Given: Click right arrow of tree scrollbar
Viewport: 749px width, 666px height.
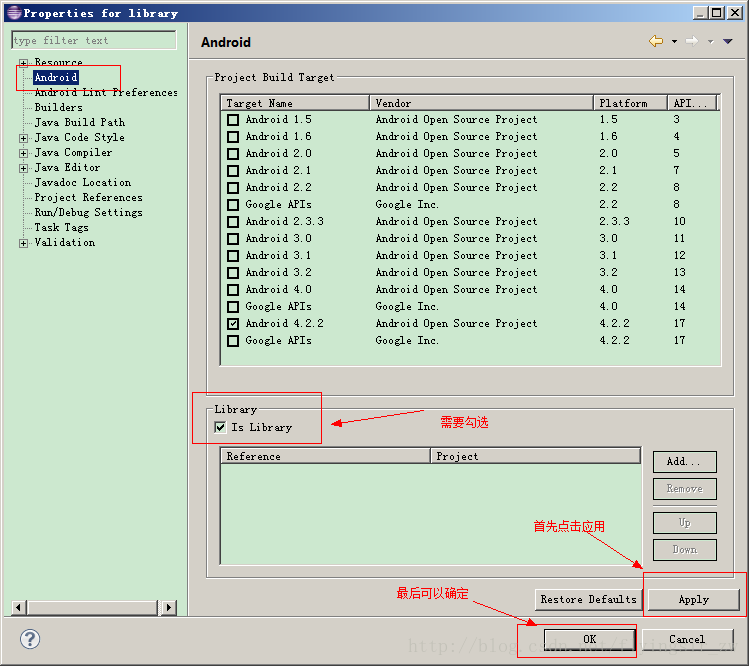Looking at the screenshot, I should click(x=169, y=608).
